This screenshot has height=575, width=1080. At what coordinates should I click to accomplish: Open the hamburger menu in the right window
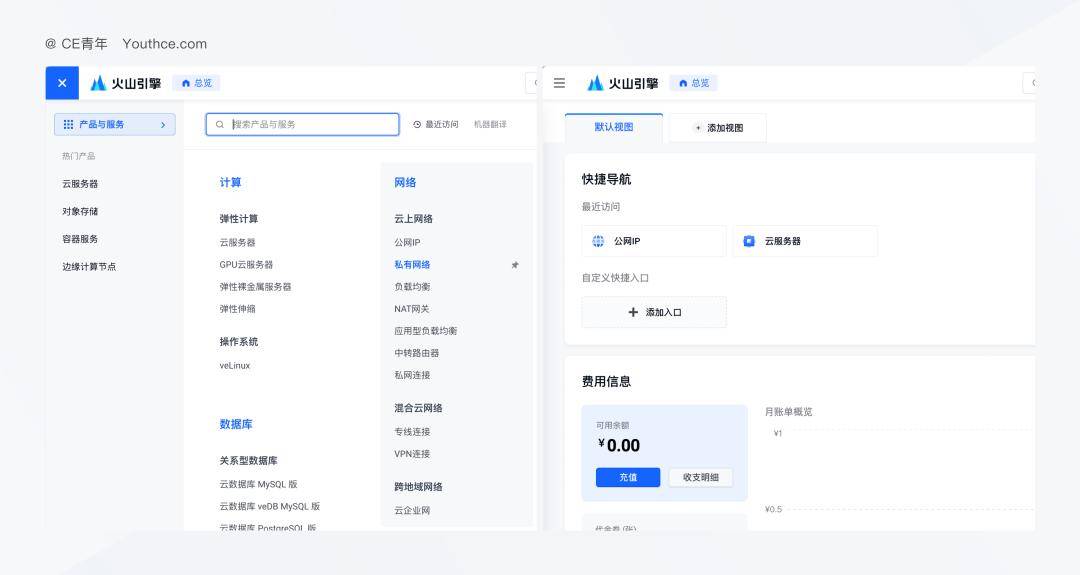(559, 83)
